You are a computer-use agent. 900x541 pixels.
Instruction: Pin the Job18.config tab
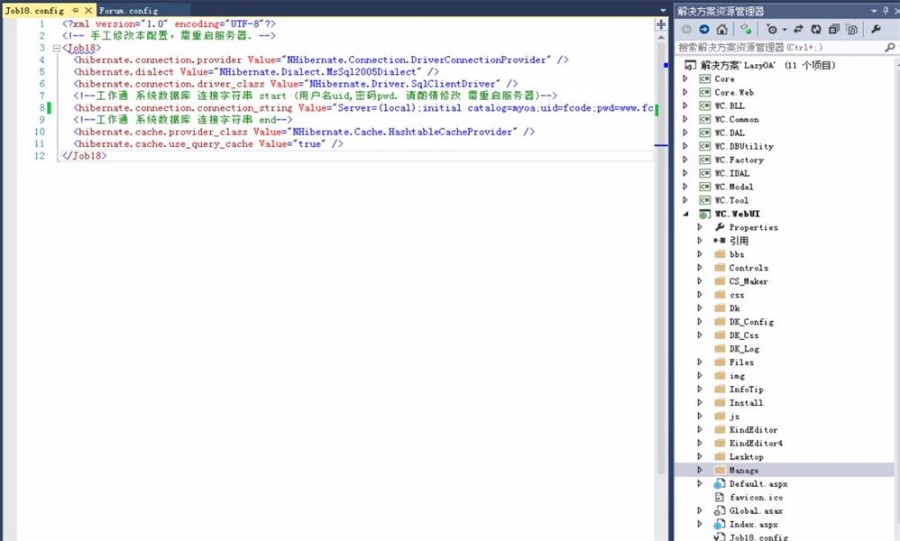(x=74, y=10)
